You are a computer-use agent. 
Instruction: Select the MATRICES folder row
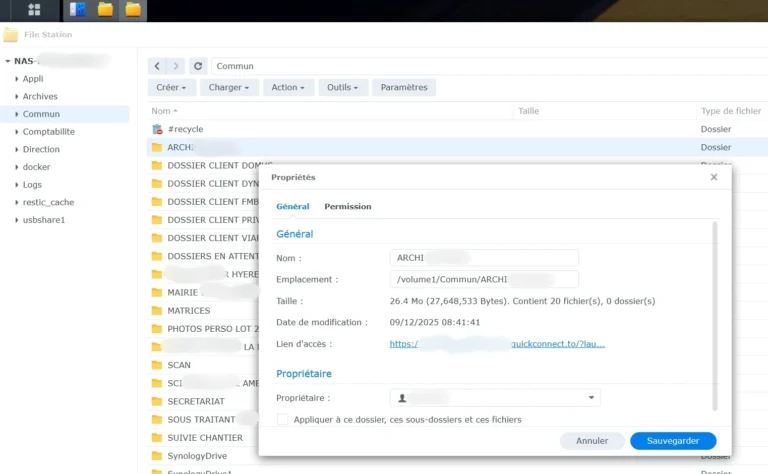203,310
